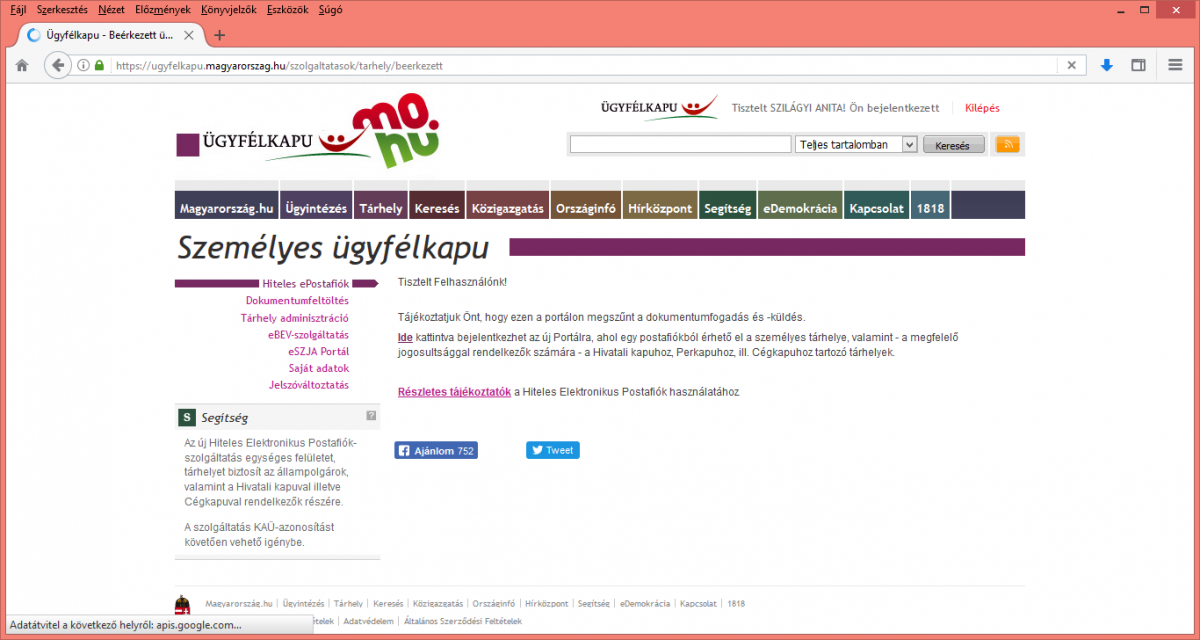
Task: Click the Keresés search button
Action: click(953, 145)
